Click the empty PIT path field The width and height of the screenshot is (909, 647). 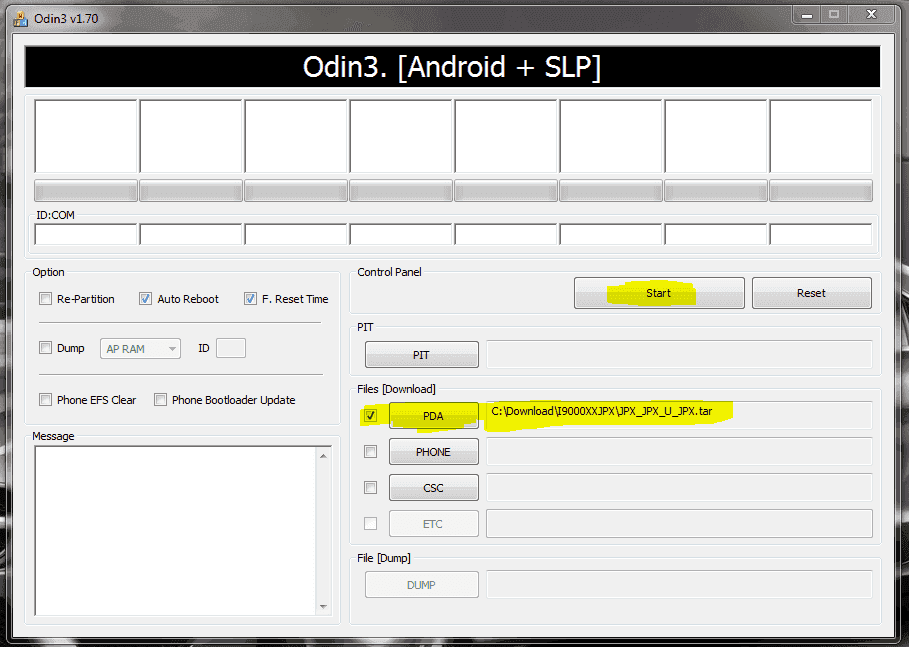pyautogui.click(x=679, y=354)
